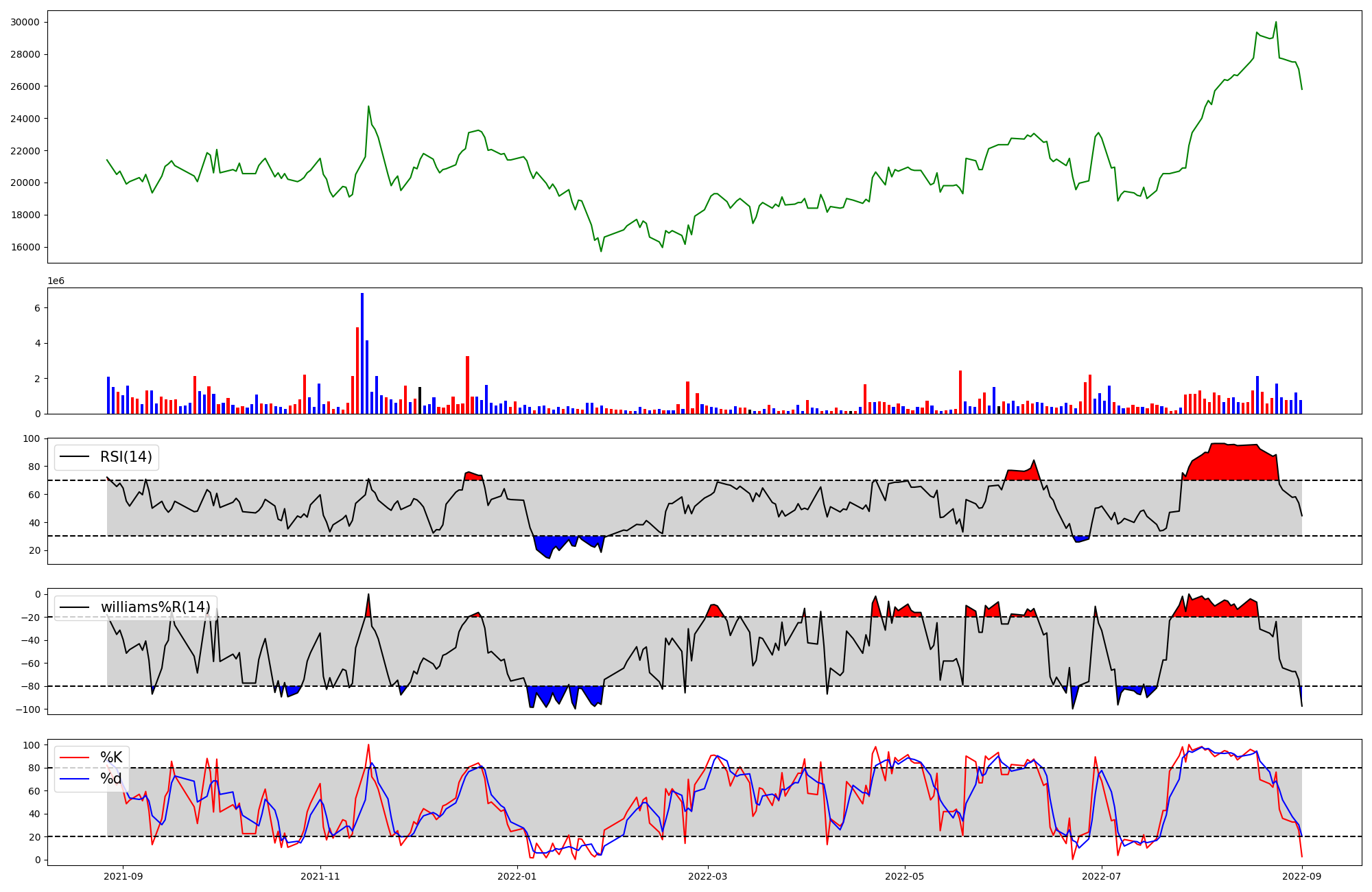Click the 2021-11 date tick label
This screenshot has height=892, width=1372.
coord(320,876)
